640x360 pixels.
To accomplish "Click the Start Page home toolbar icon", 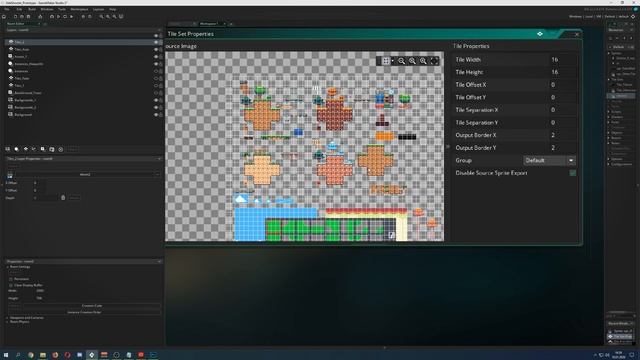I will (x=4, y=17).
